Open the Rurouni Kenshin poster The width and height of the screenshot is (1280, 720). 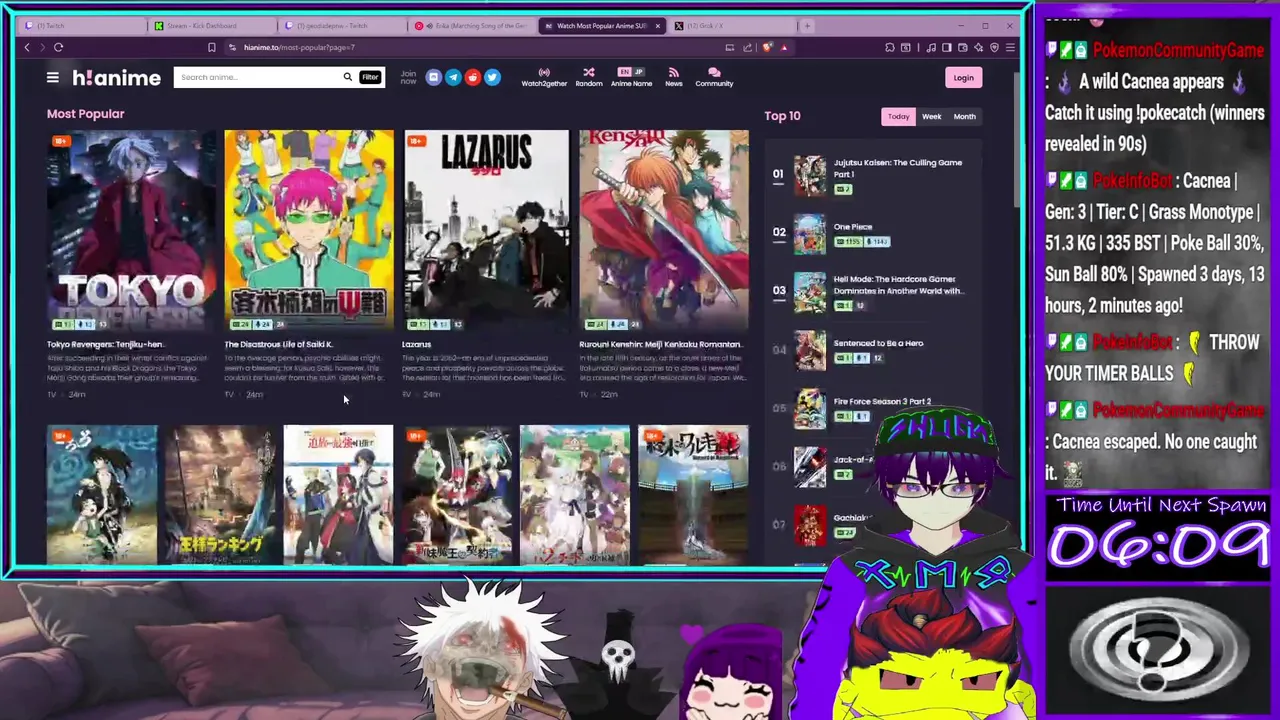pyautogui.click(x=664, y=230)
